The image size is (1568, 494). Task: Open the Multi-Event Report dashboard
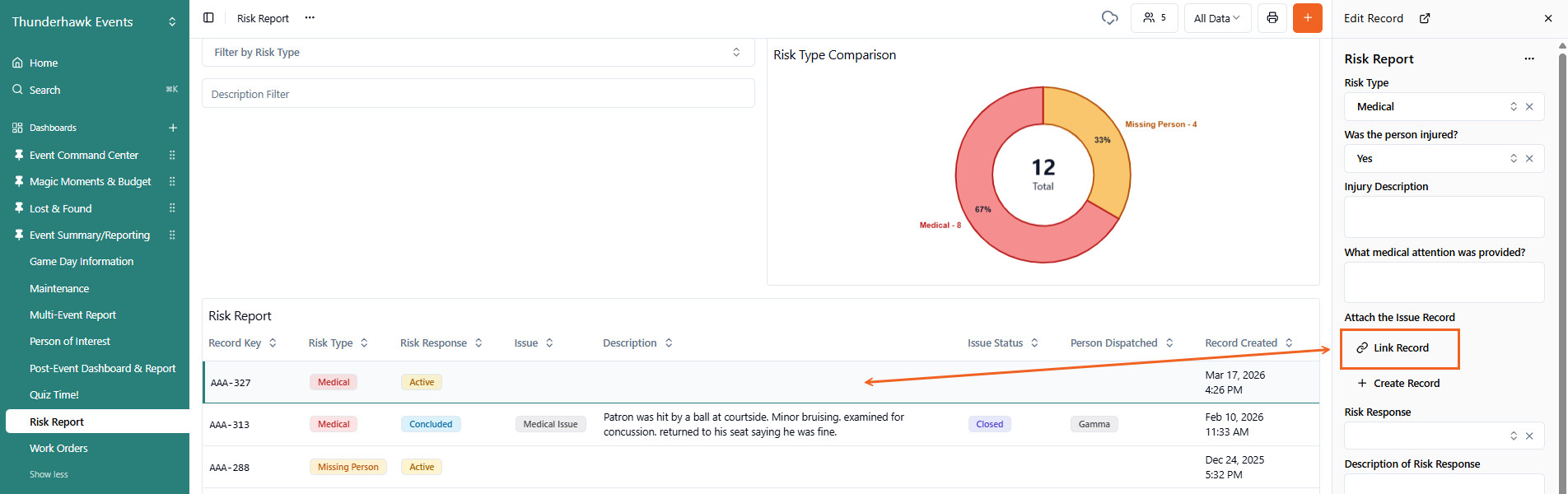pyautogui.click(x=72, y=315)
